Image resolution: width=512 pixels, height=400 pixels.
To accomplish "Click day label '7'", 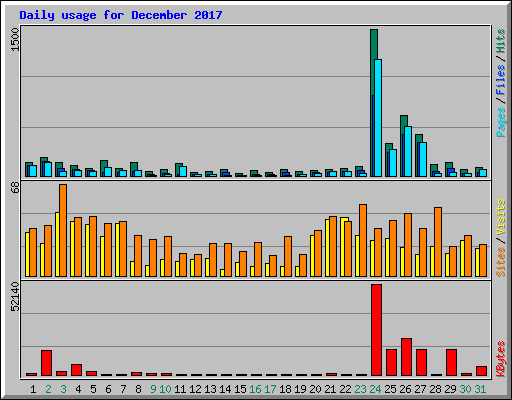I will [123, 389].
